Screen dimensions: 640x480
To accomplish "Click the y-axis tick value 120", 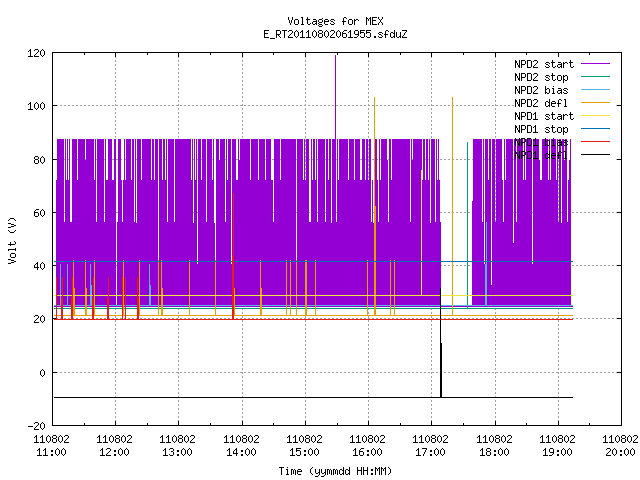I will tap(36, 53).
